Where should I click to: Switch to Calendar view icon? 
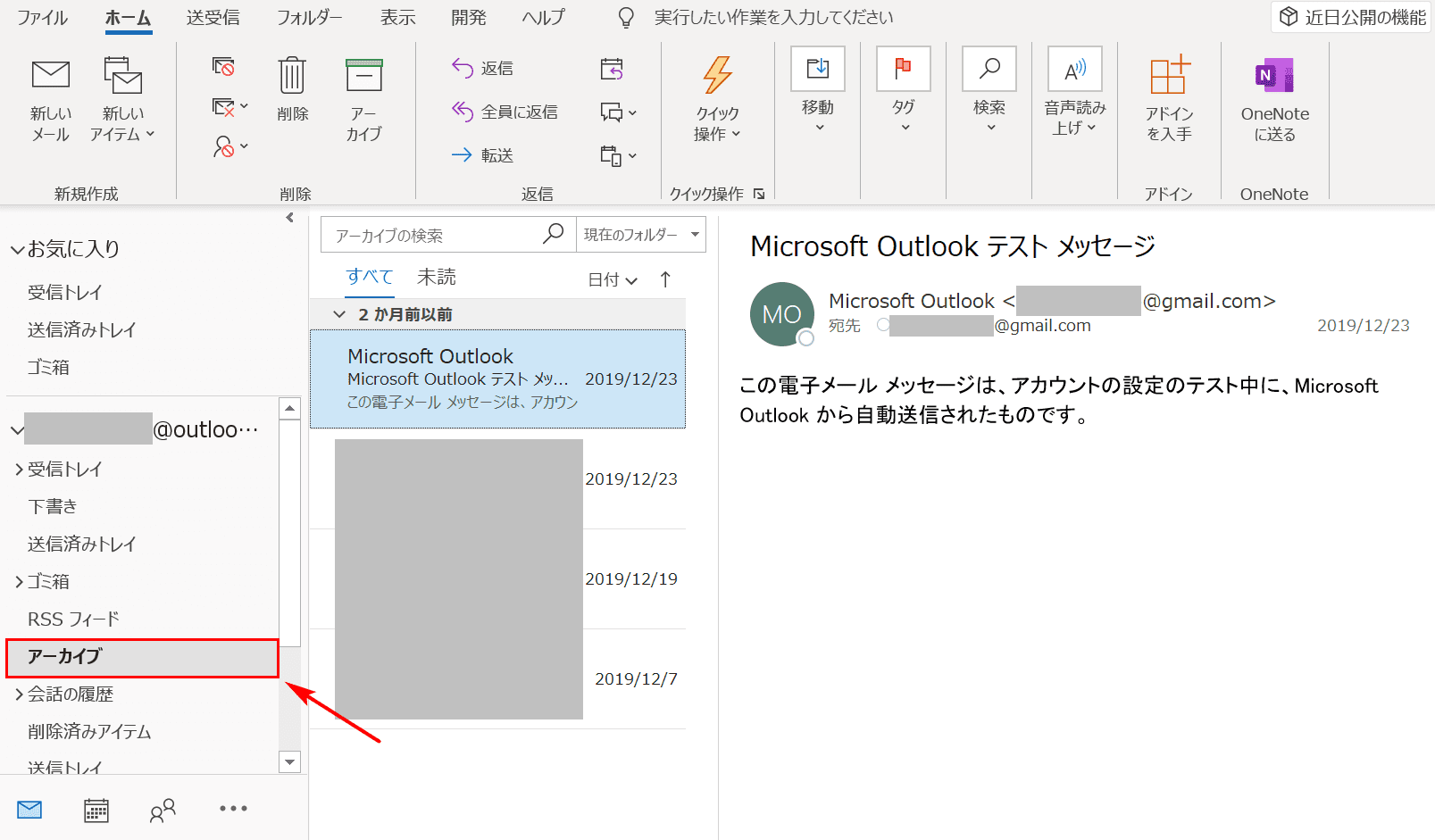[x=96, y=810]
